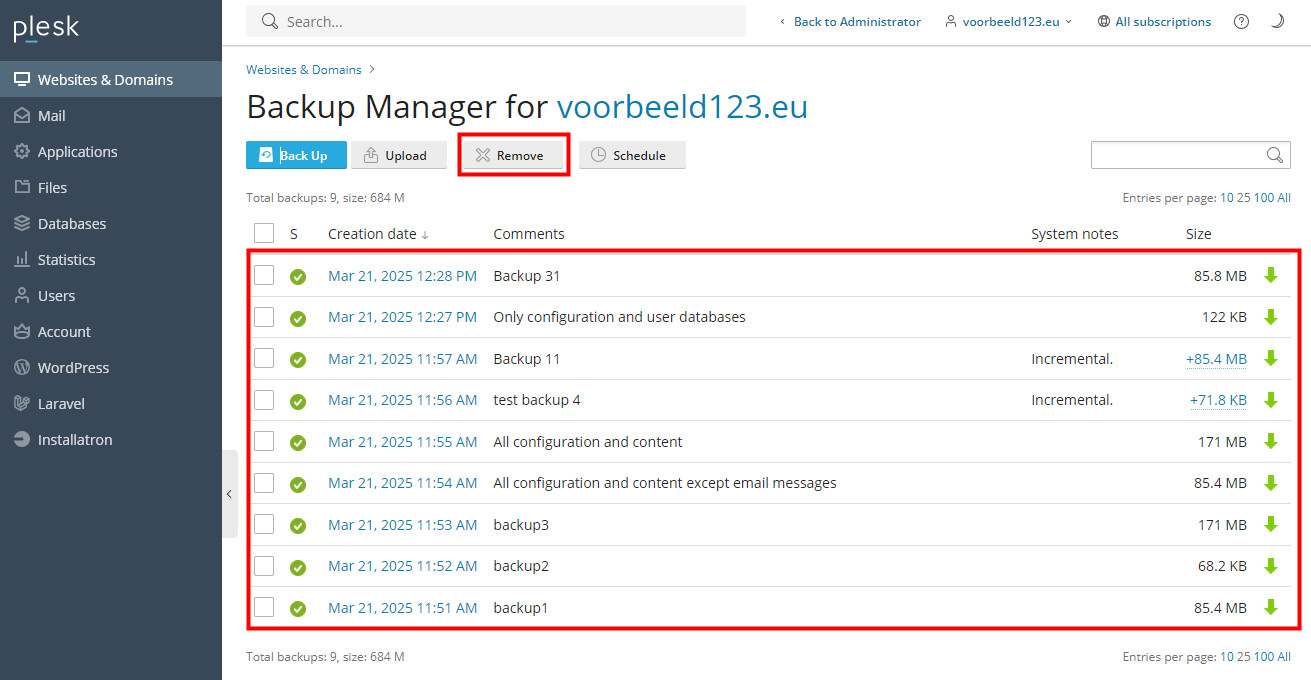Tick the checkbox for Only configuration and user databases
The width and height of the screenshot is (1311, 680).
pyautogui.click(x=264, y=317)
